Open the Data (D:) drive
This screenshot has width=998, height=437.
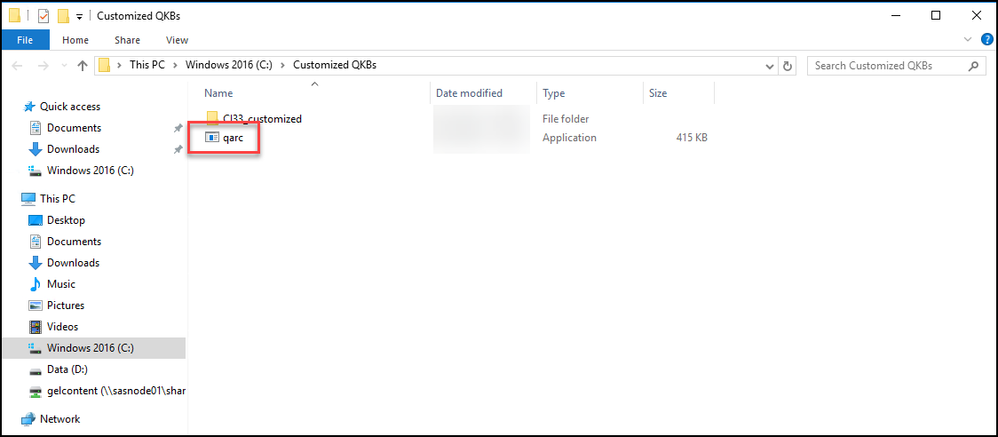[68, 370]
